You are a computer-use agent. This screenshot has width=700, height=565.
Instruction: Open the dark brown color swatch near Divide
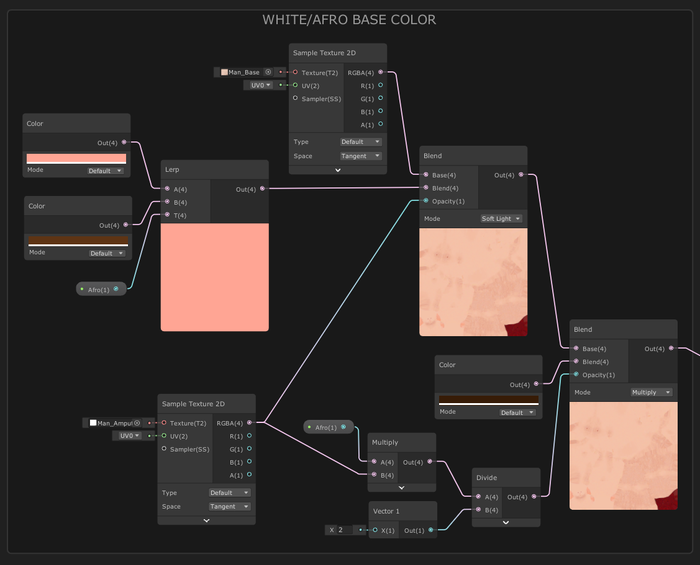pyautogui.click(x=489, y=400)
